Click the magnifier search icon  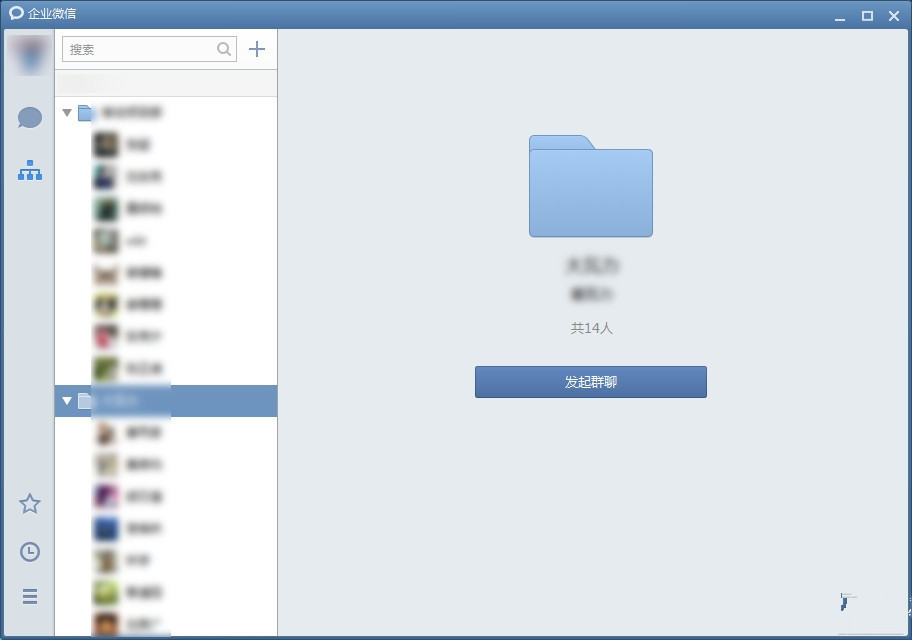224,49
